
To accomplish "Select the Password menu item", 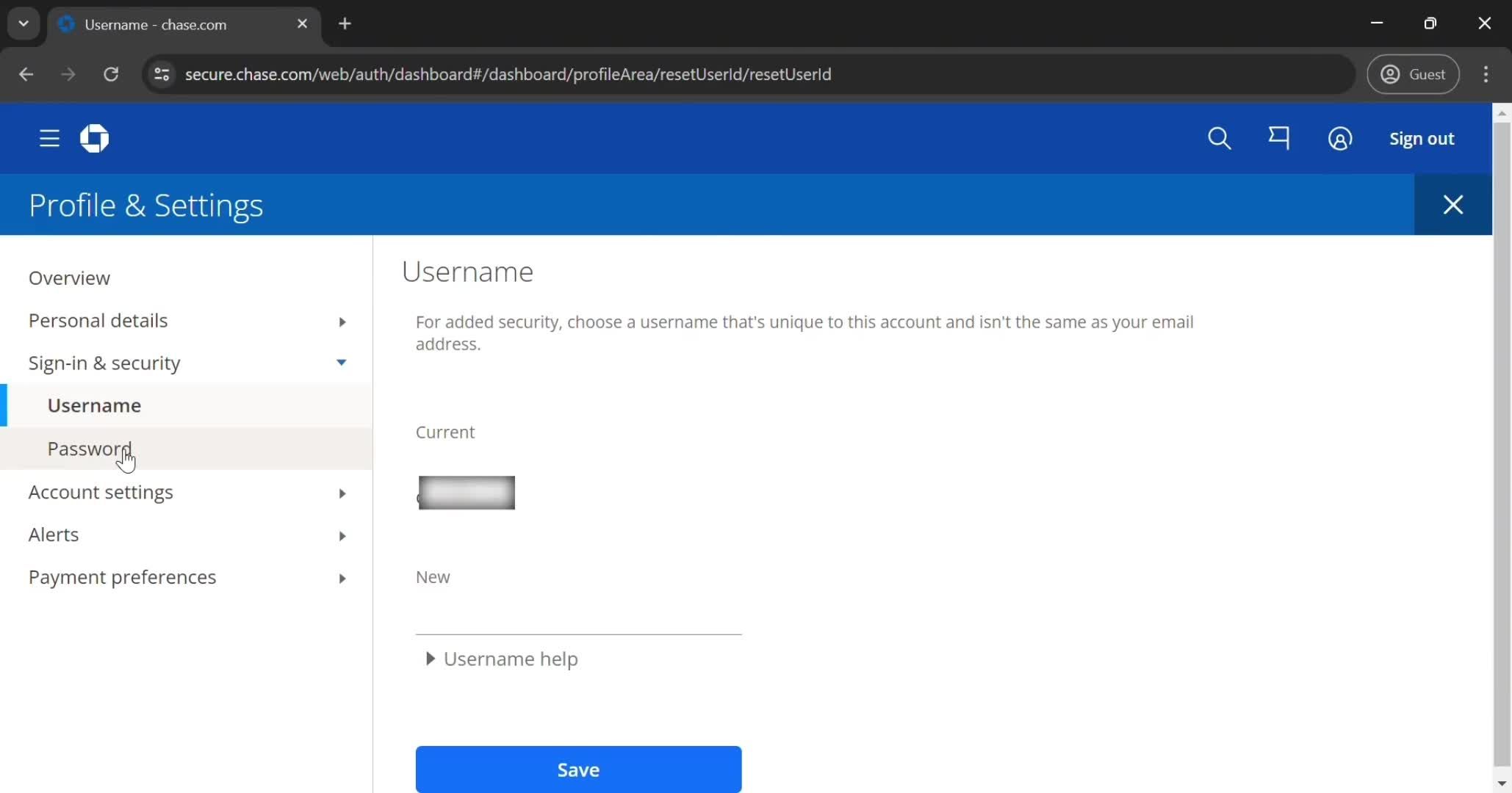I will [x=89, y=447].
